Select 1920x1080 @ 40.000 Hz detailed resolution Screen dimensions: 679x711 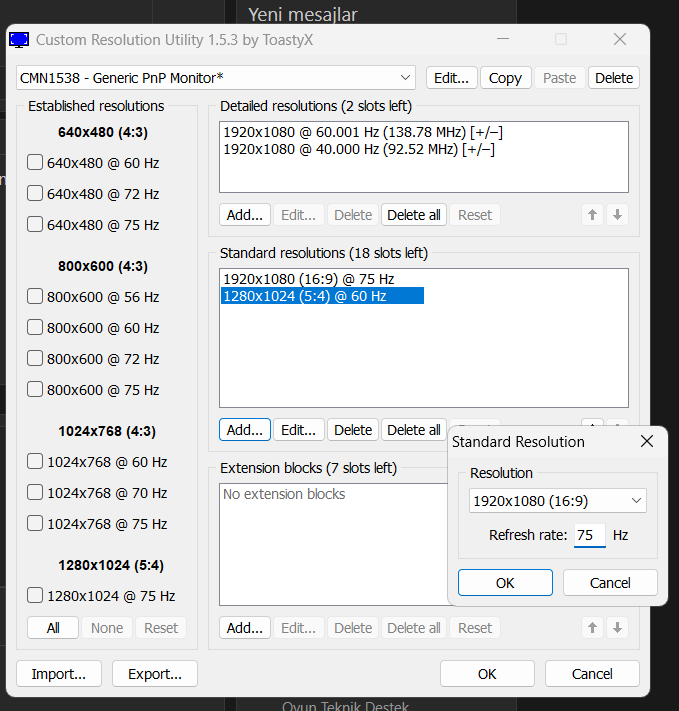(x=359, y=149)
